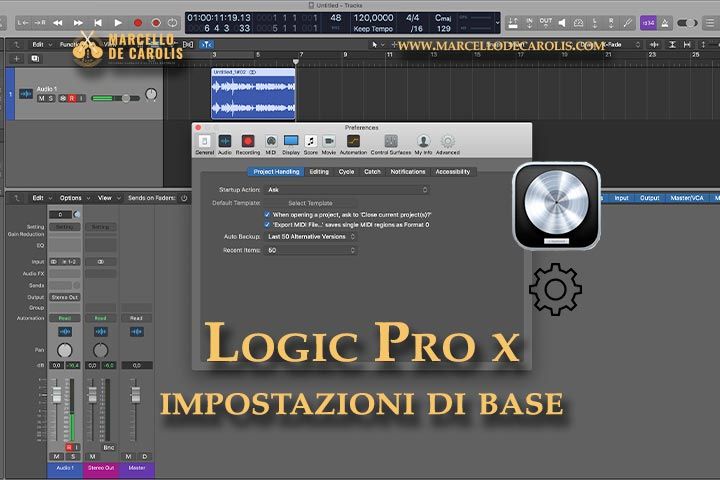Click the Select Template button
Image resolution: width=720 pixels, height=480 pixels.
coord(310,203)
